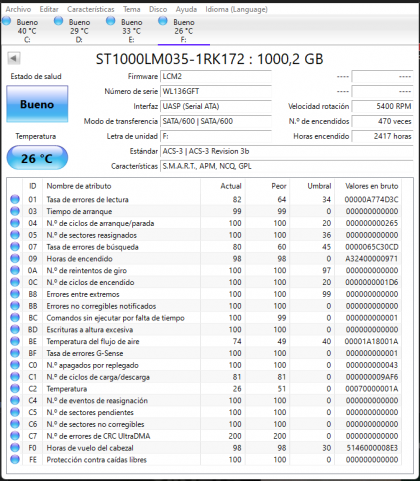
Task: Click the back arrow disk navigation button
Action: (x=14, y=58)
